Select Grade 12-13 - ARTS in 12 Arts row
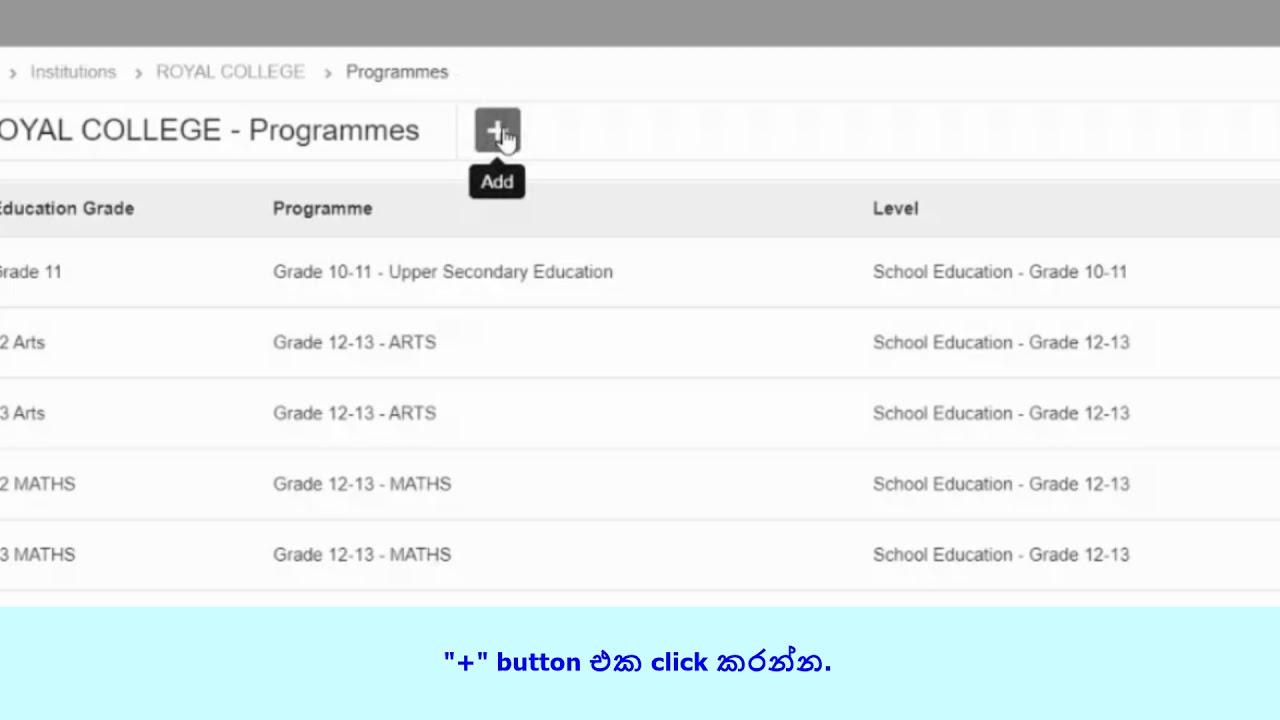This screenshot has height=720, width=1280. (354, 342)
